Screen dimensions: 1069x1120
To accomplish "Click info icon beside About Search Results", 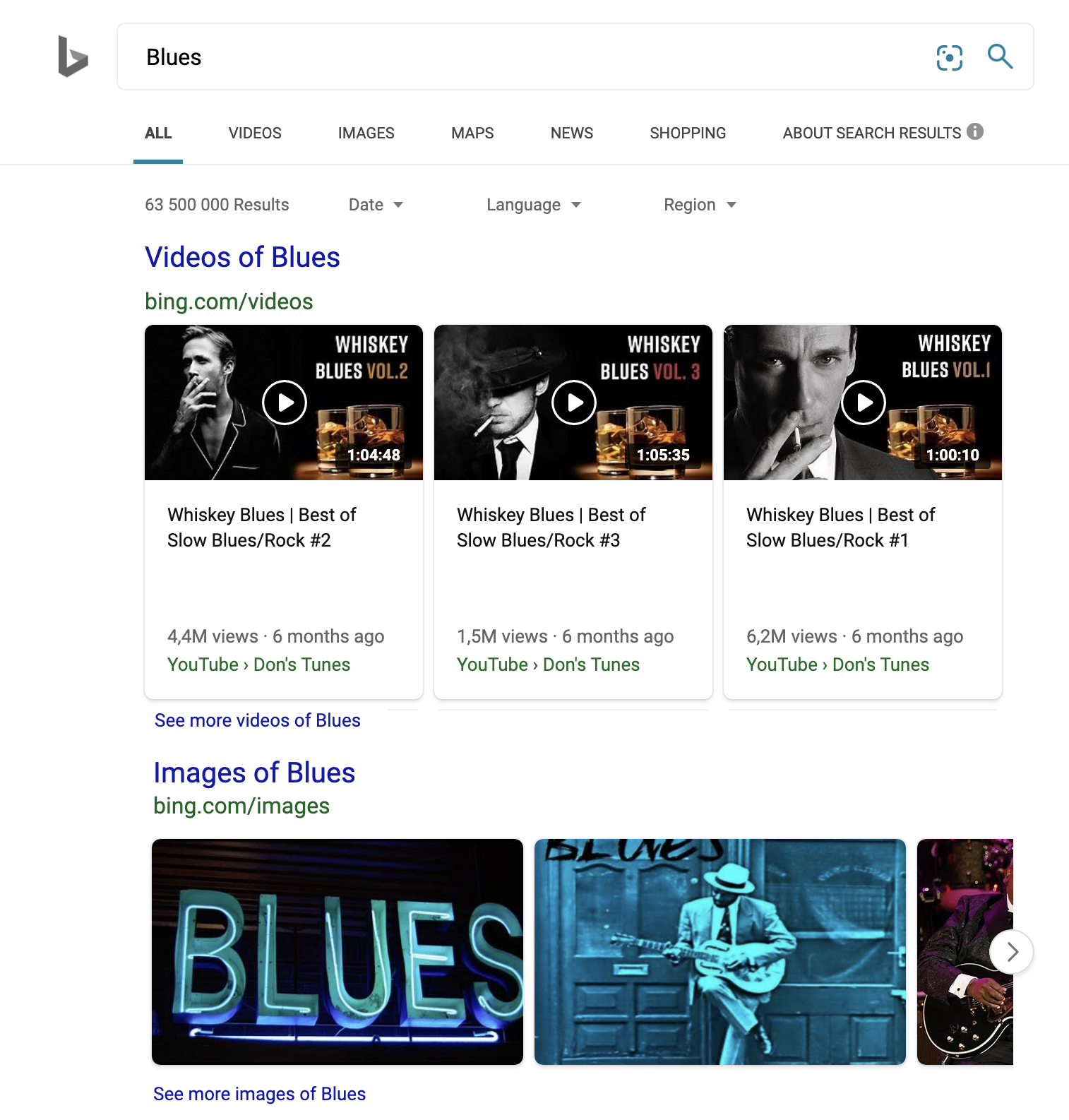I will tap(975, 131).
